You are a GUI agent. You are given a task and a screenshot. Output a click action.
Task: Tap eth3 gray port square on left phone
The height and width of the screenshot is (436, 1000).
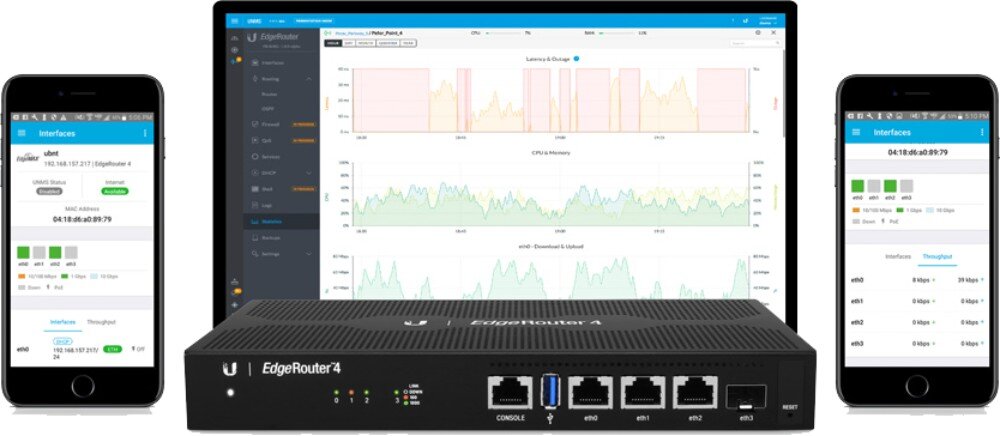71,252
